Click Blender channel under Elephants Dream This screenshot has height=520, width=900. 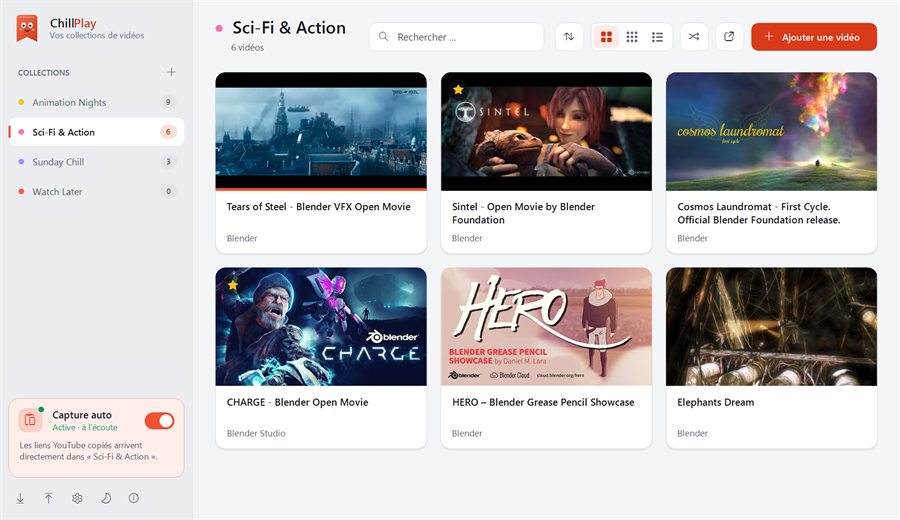click(692, 433)
